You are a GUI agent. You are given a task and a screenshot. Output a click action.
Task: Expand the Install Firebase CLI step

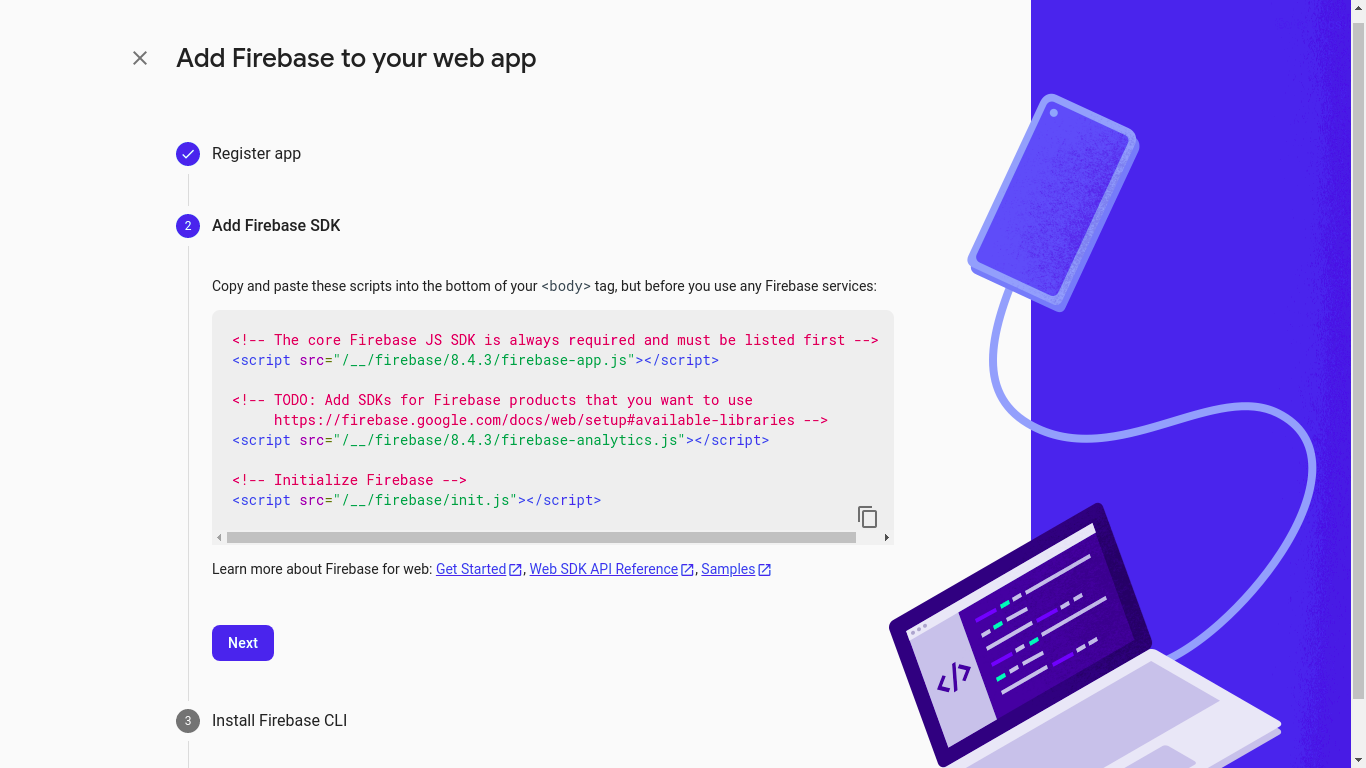279,721
